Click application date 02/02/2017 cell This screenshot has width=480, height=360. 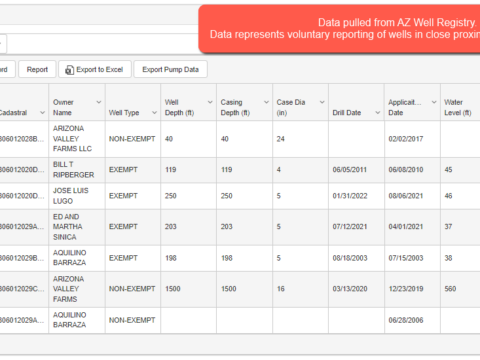tap(412, 139)
